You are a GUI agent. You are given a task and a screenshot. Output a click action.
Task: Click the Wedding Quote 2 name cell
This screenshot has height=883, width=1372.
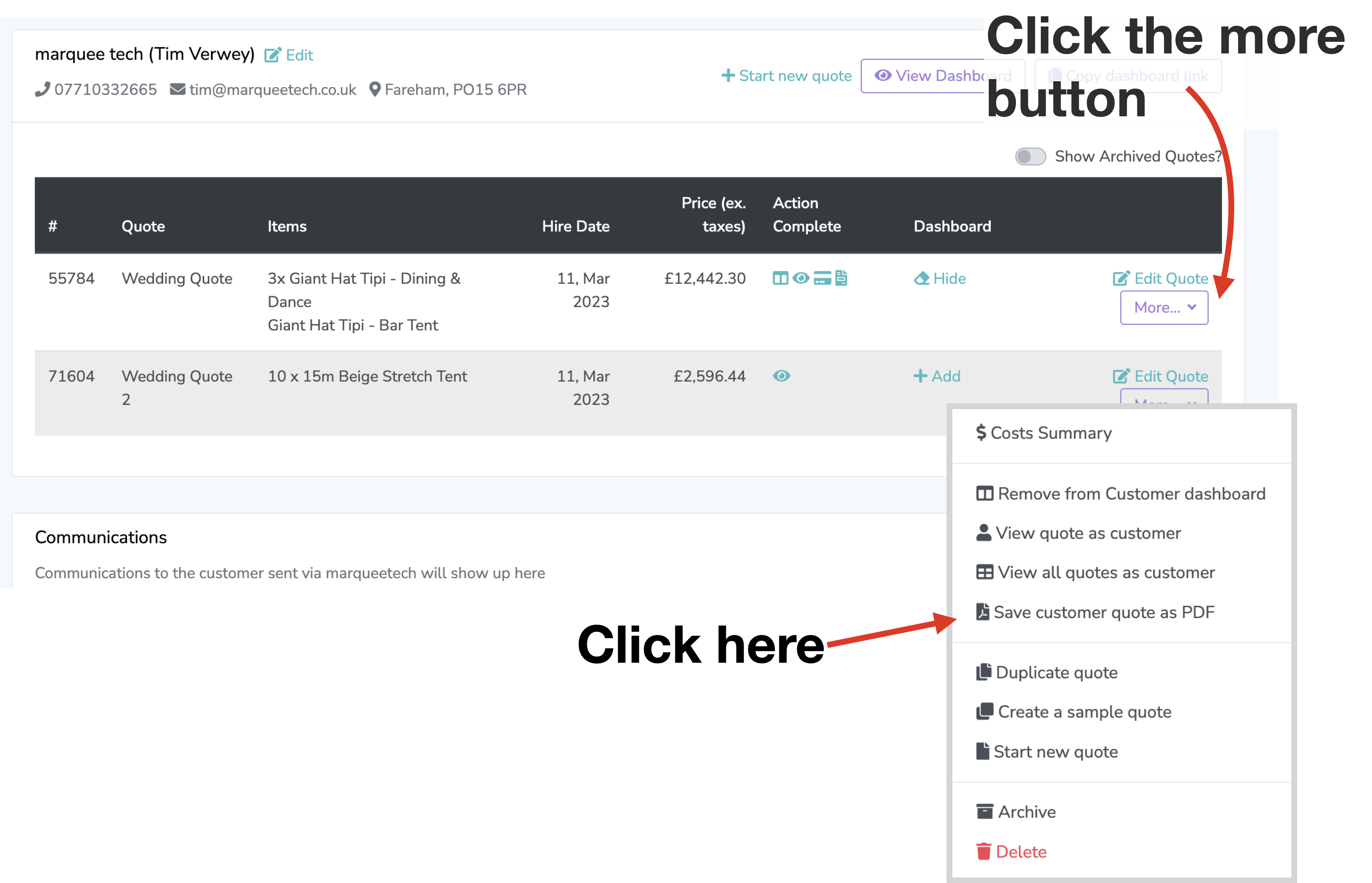pyautogui.click(x=177, y=388)
